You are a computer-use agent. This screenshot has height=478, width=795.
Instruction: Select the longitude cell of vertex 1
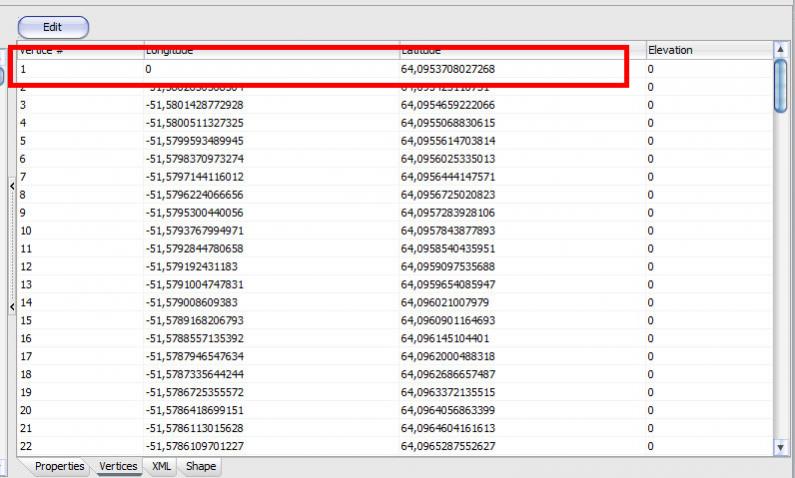point(270,69)
